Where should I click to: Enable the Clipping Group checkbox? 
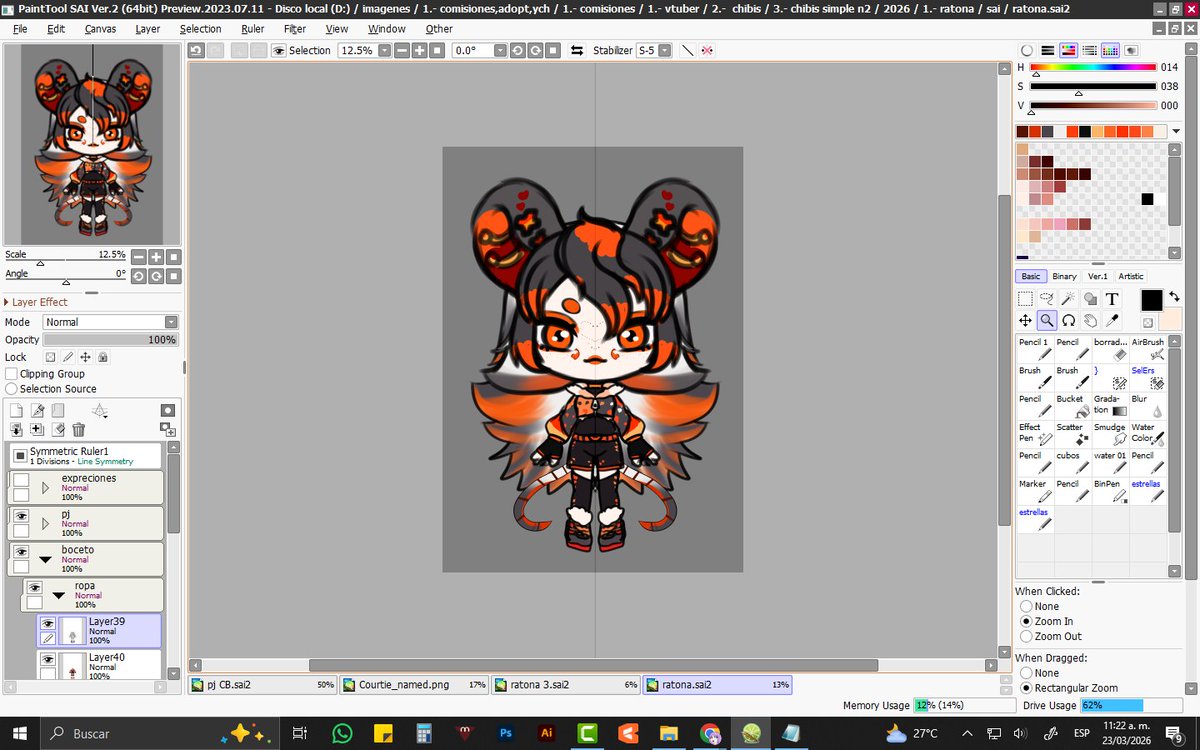coord(12,374)
